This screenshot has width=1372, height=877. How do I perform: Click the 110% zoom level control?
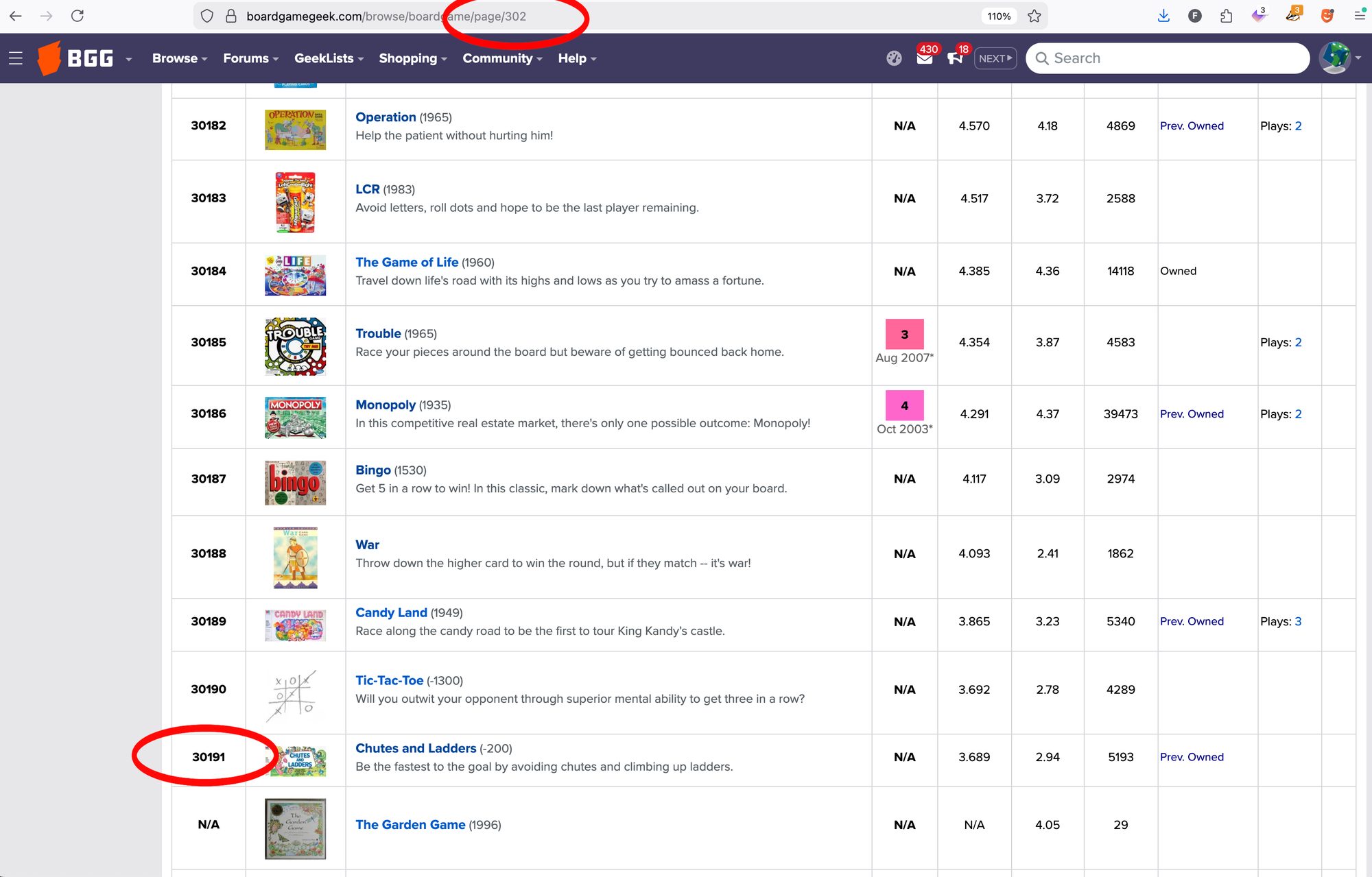[999, 15]
